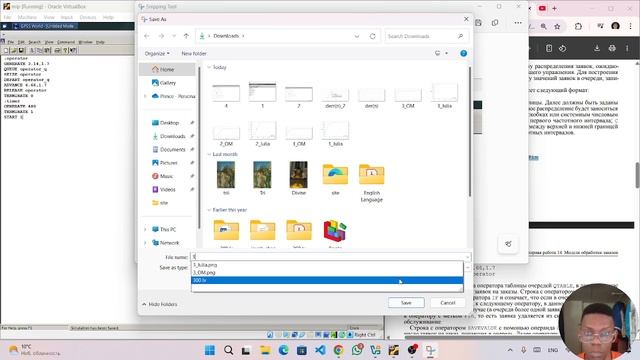
Task: Open taskbar Search magnifier
Action: (229, 350)
